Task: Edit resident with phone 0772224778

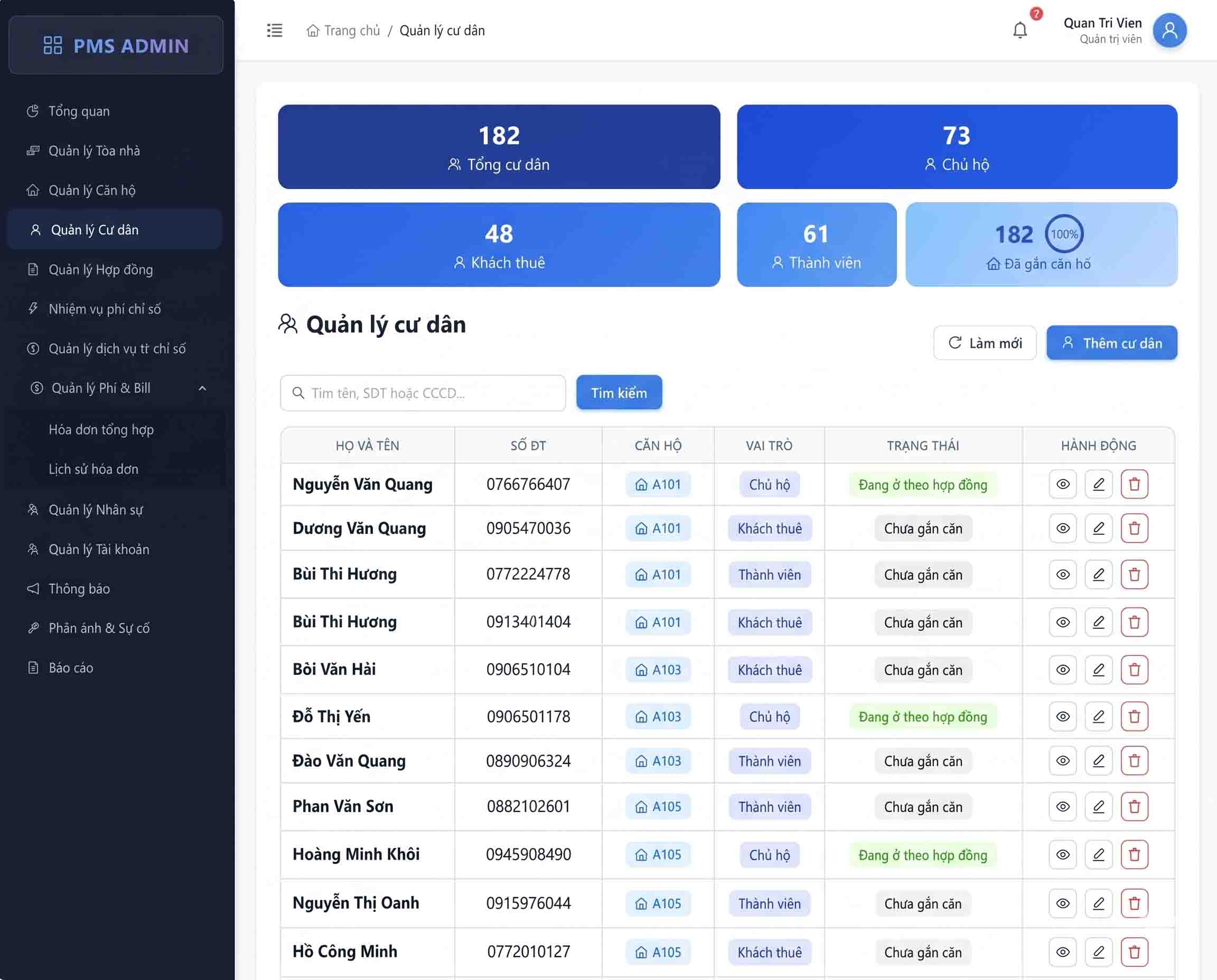Action: point(1098,574)
